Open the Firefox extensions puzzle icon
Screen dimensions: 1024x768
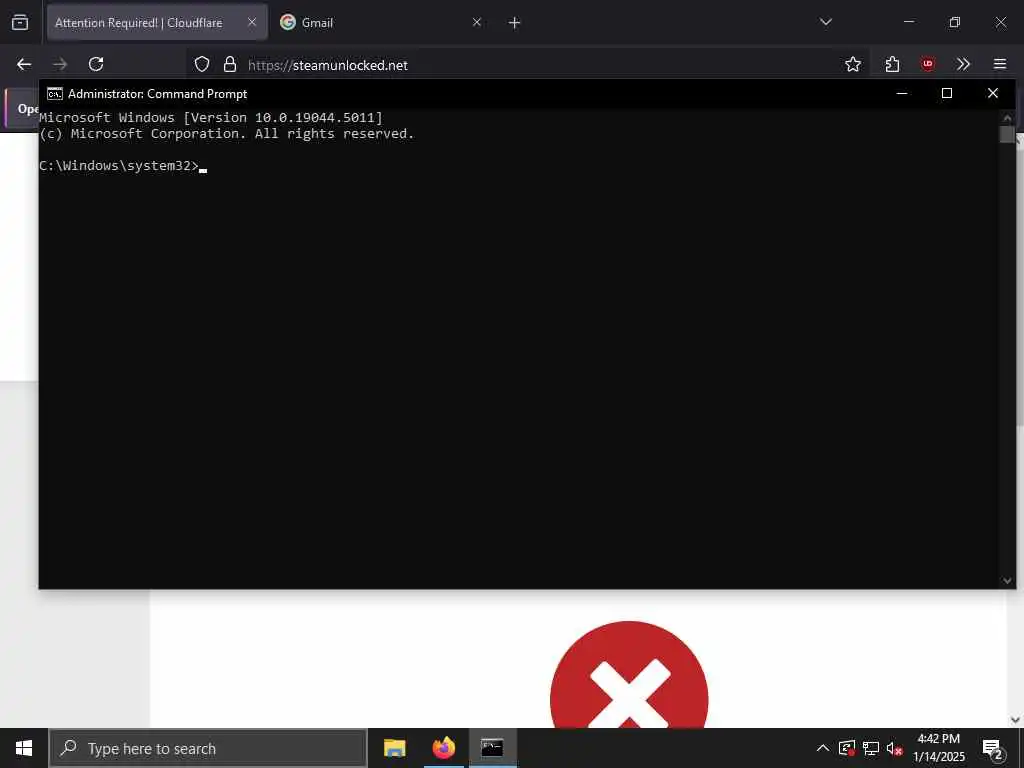pos(892,64)
